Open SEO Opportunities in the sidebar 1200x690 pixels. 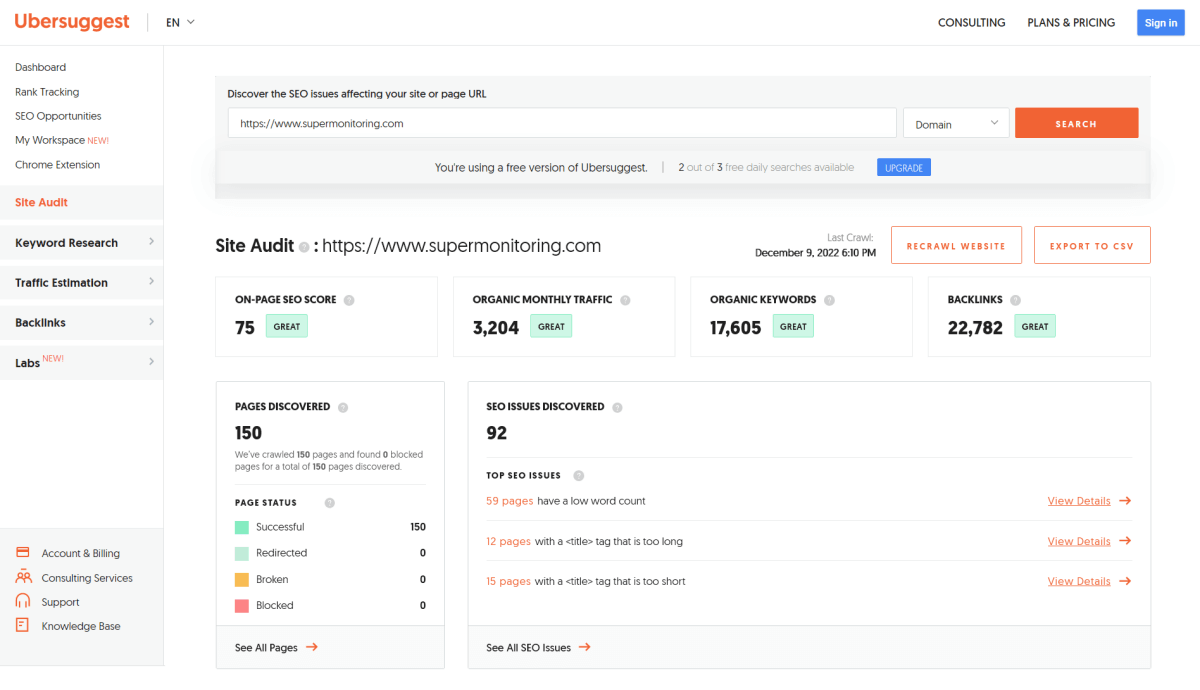tap(58, 116)
